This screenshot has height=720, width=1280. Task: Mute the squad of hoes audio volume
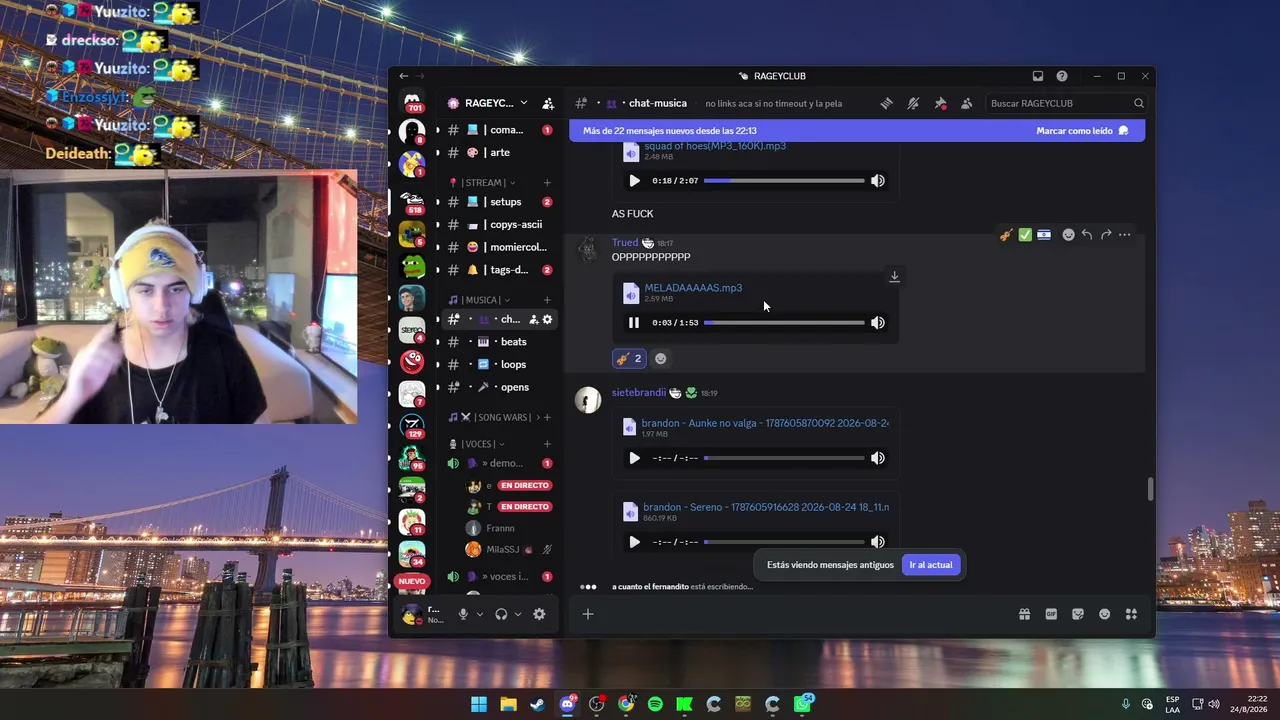coord(877,181)
